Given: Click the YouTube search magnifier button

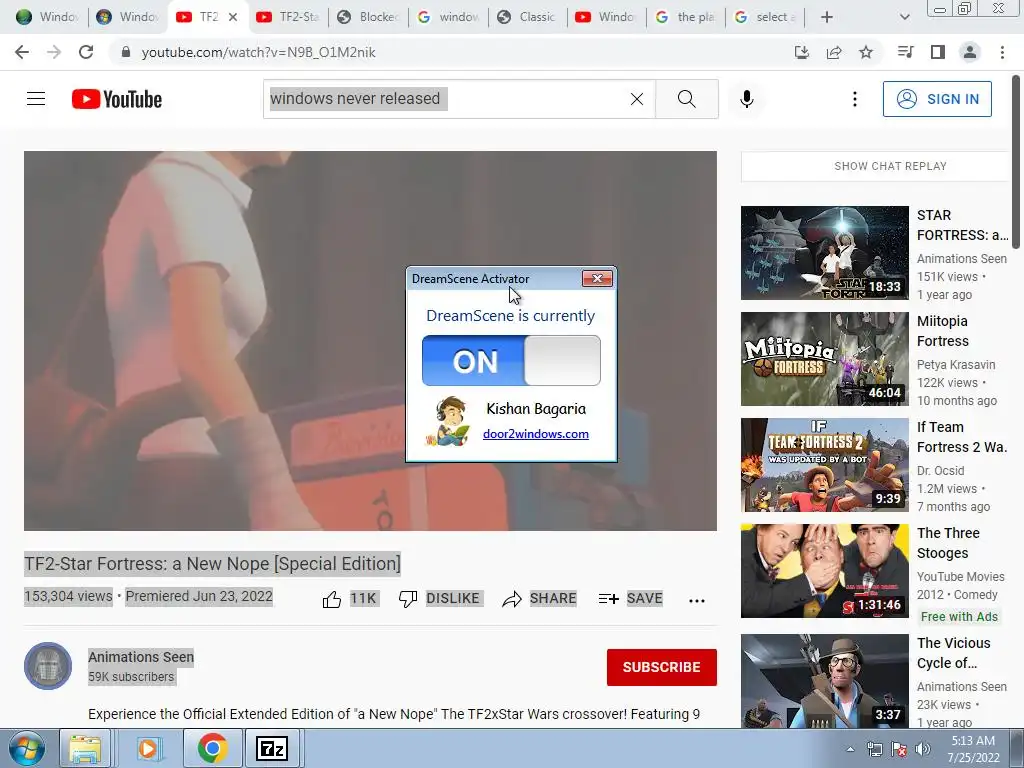Looking at the screenshot, I should point(686,99).
